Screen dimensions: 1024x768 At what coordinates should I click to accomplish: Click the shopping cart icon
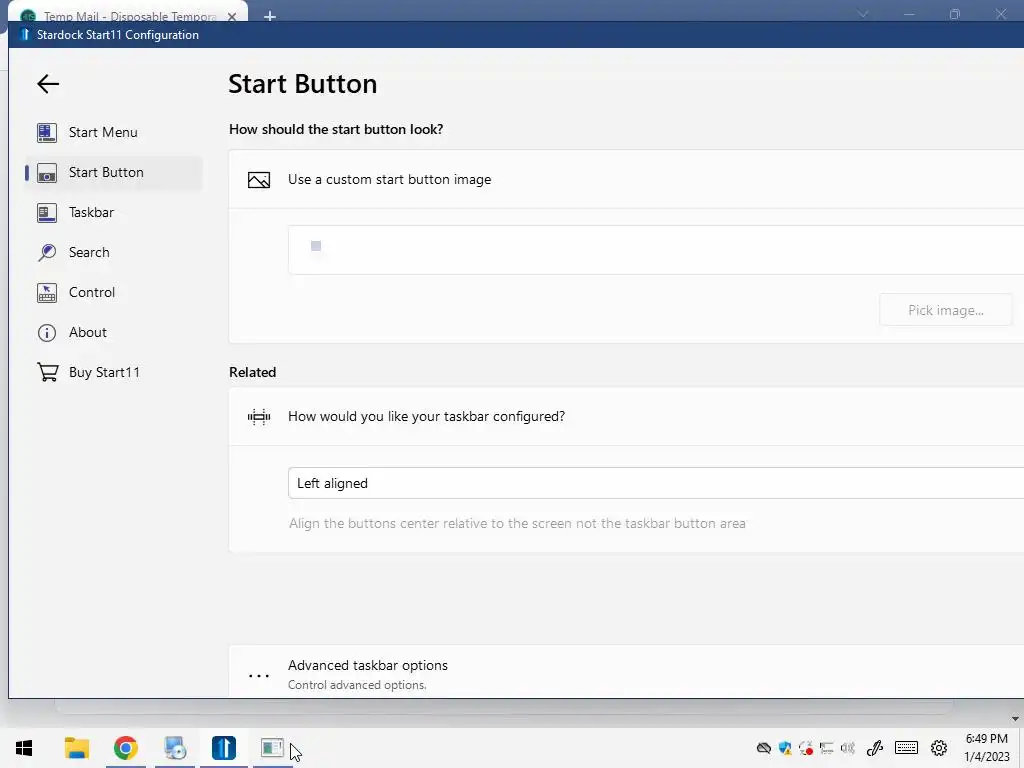(48, 372)
